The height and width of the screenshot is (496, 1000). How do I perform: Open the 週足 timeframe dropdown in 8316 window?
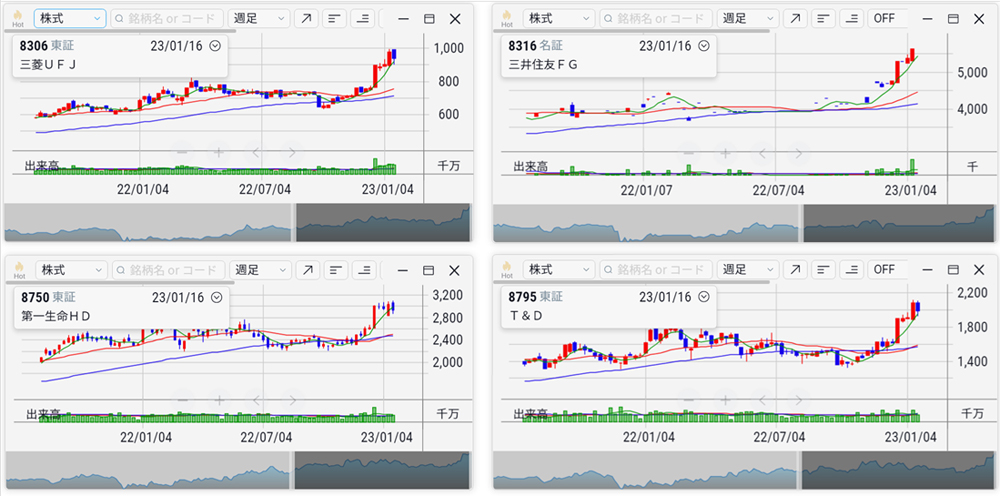click(747, 18)
